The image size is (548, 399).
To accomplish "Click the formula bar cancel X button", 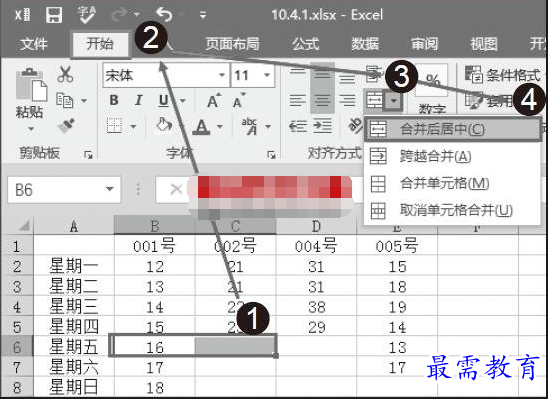I will click(175, 189).
